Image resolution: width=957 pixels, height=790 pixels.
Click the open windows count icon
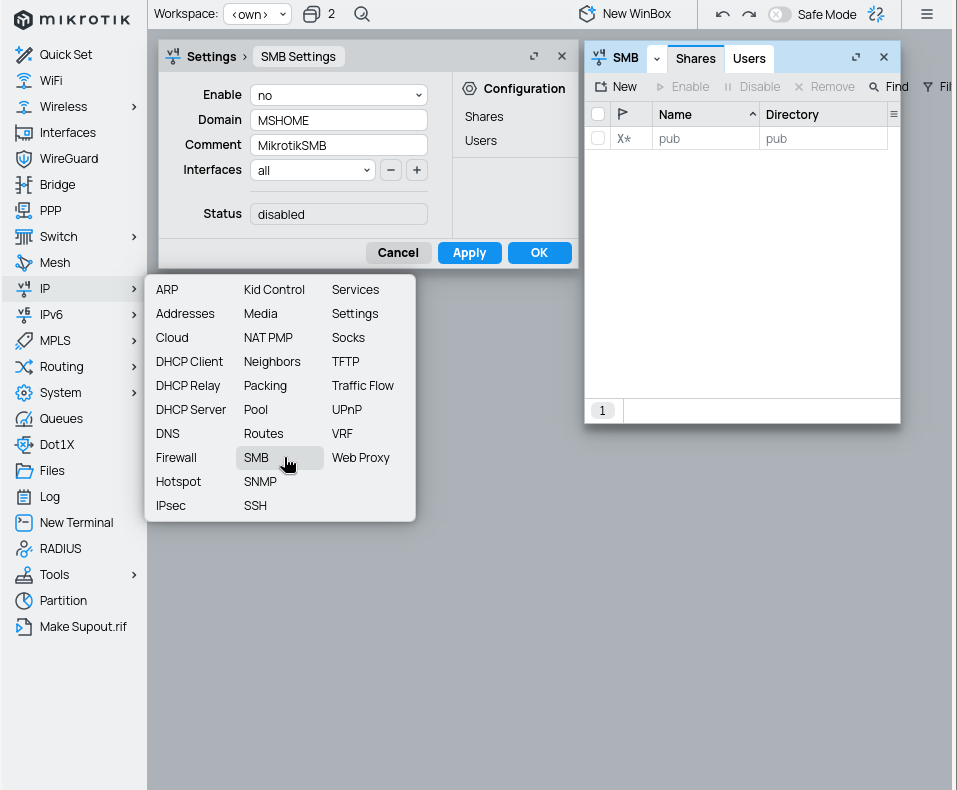311,14
